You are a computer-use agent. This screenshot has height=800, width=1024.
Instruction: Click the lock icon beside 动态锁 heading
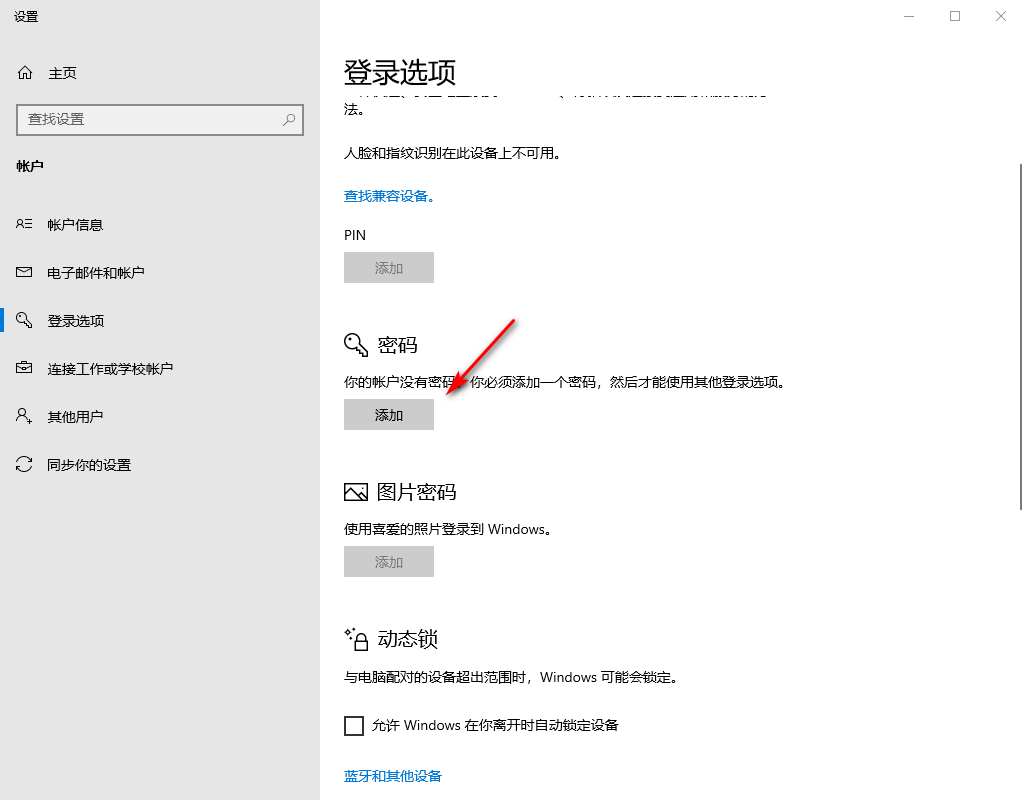click(356, 638)
